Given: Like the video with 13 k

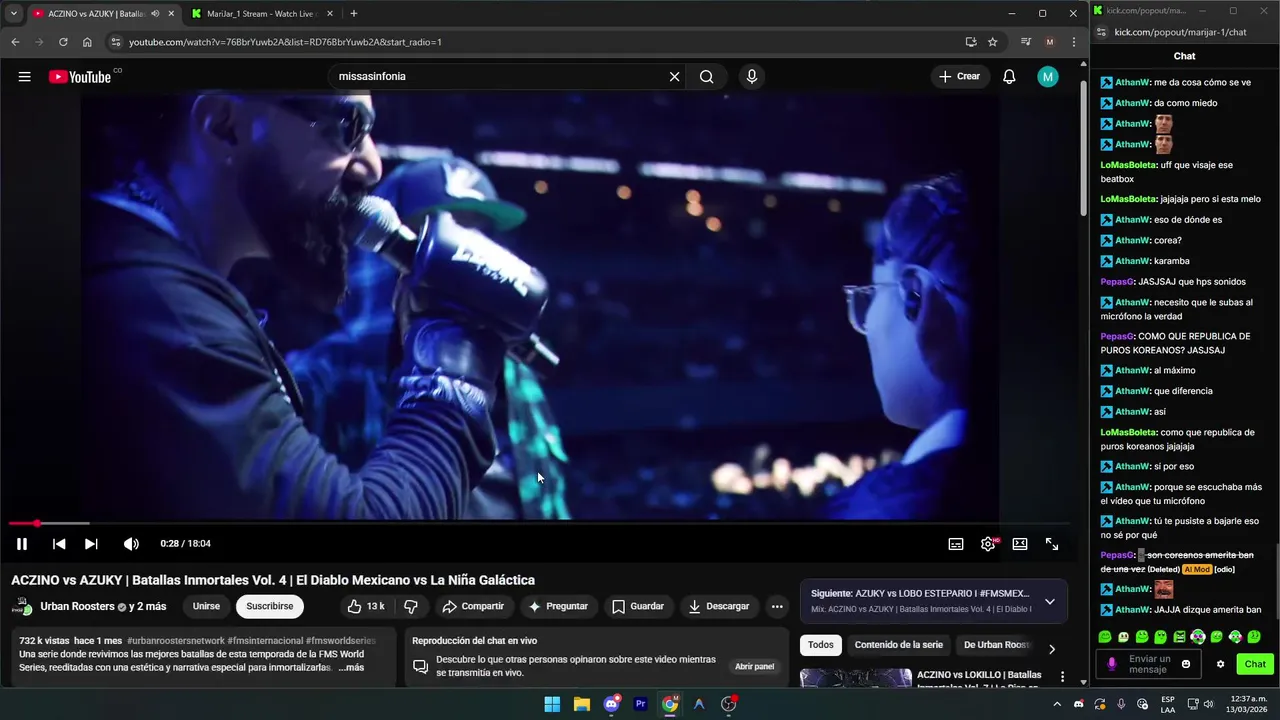Looking at the screenshot, I should coord(365,606).
